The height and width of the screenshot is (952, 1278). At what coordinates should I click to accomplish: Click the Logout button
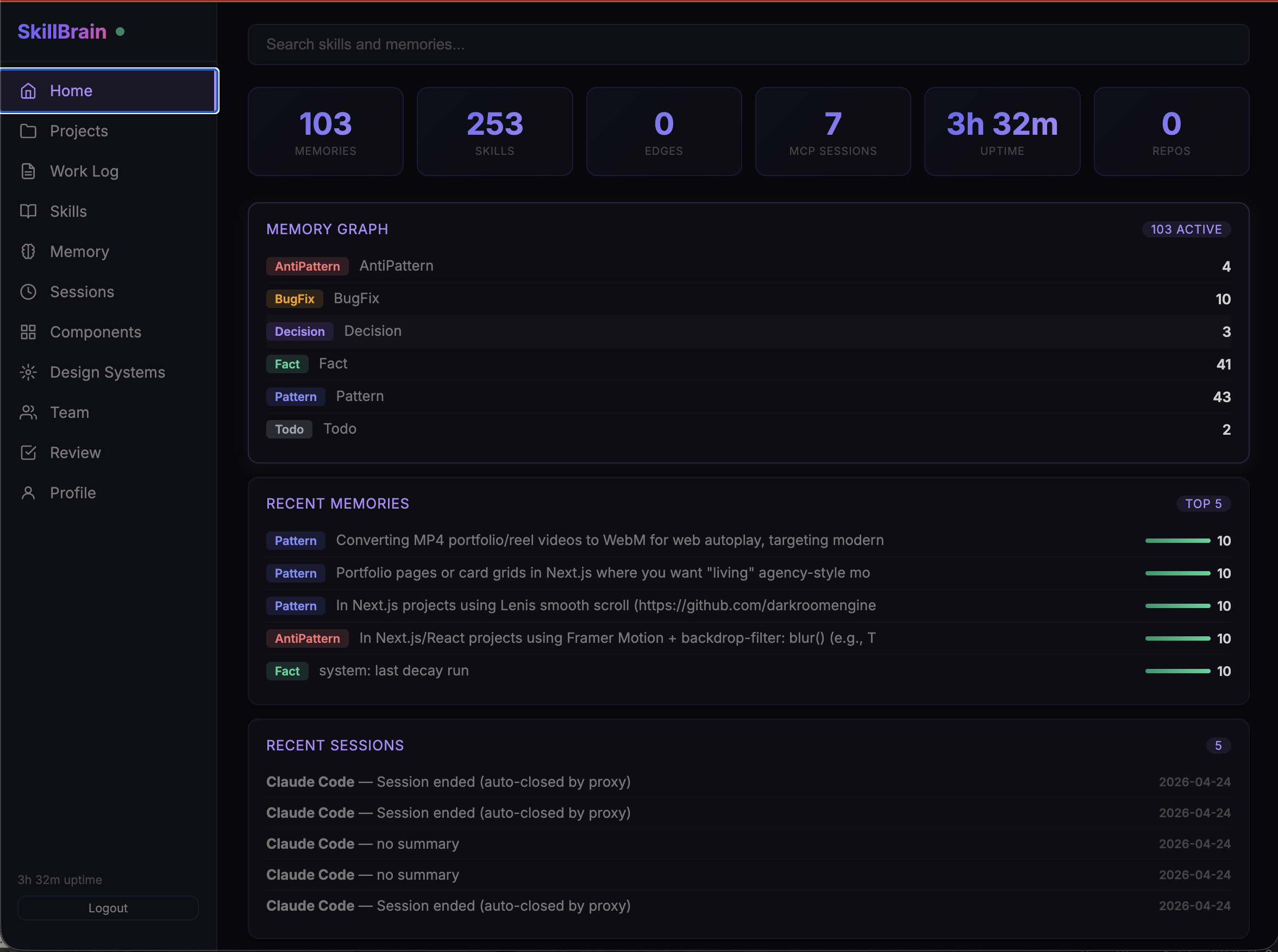[x=108, y=907]
